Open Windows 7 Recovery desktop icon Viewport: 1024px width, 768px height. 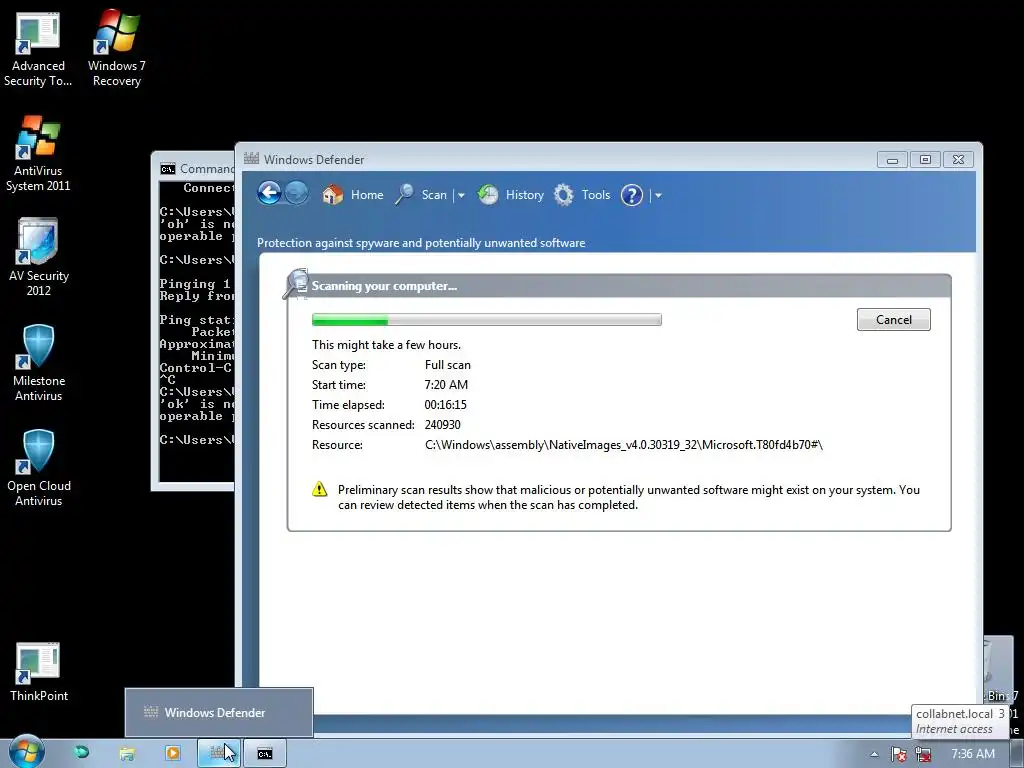[116, 48]
